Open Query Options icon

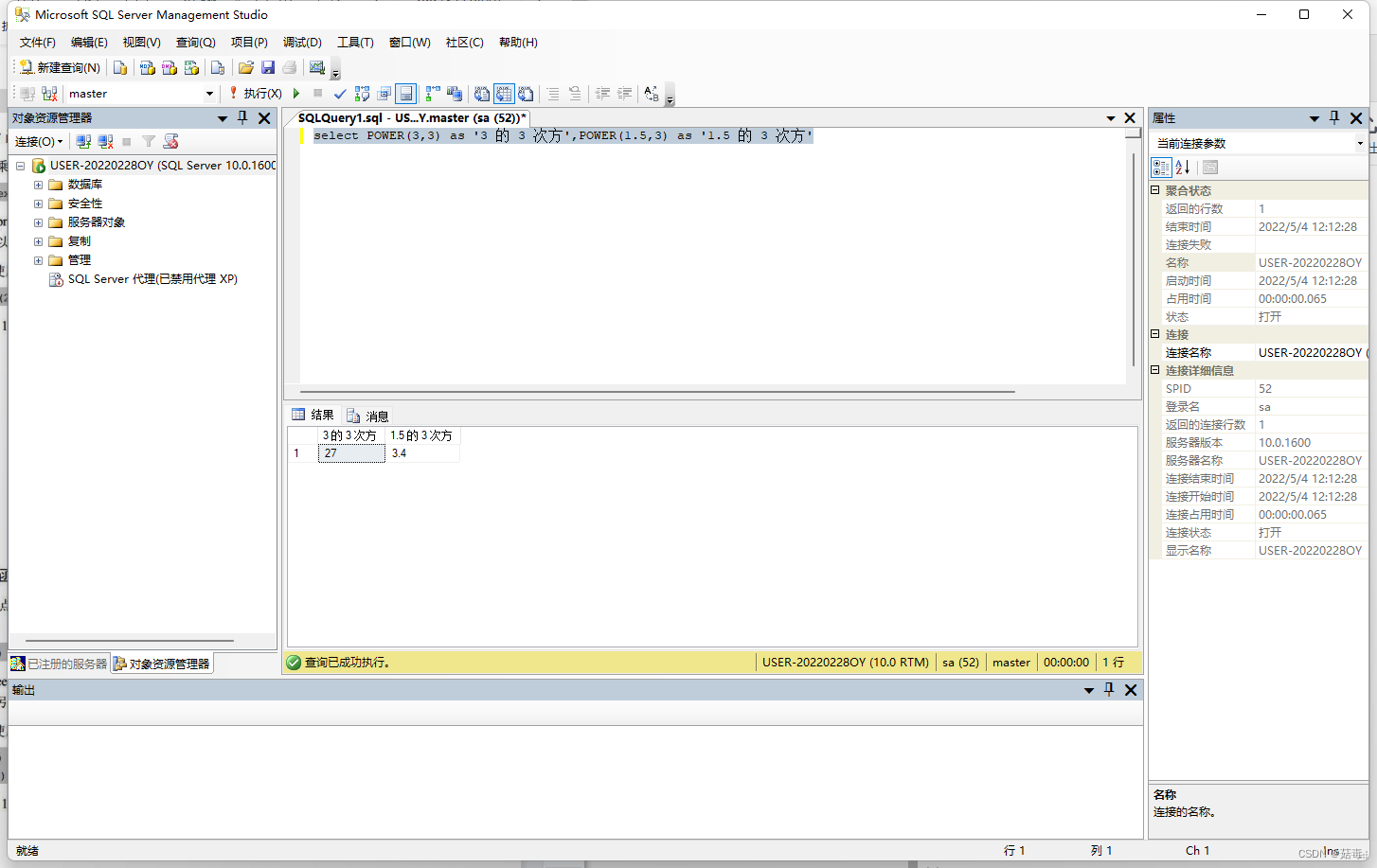point(384,94)
